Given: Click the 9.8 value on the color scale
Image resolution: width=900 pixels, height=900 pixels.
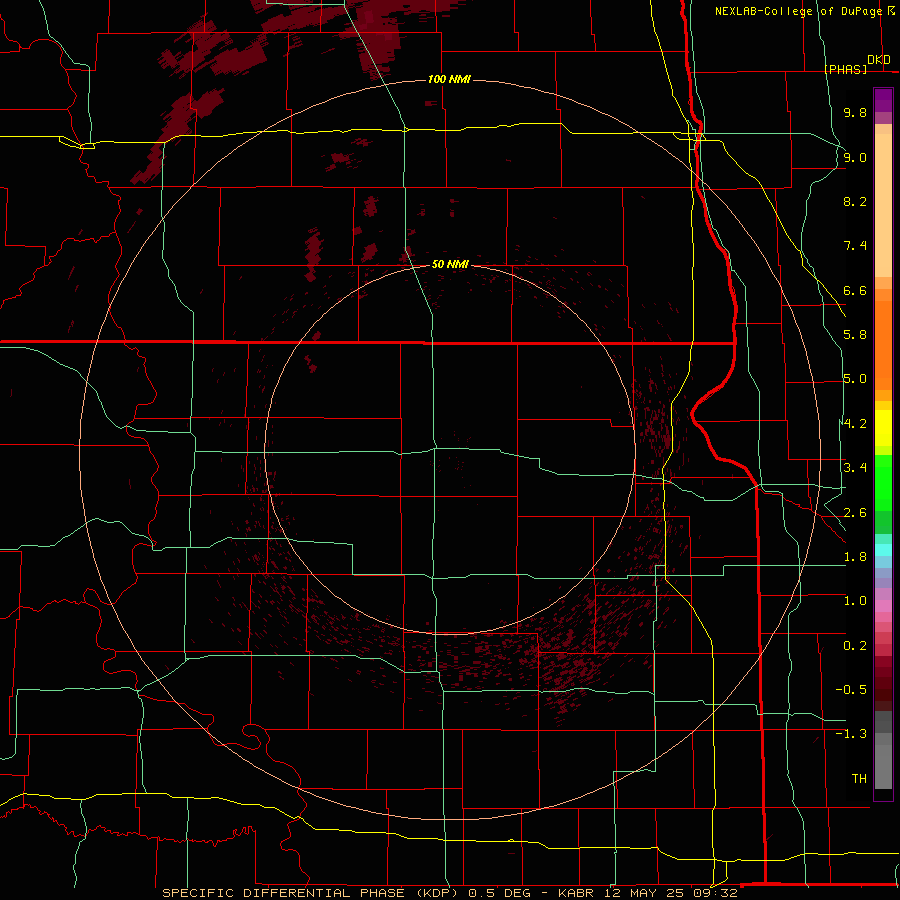Looking at the screenshot, I should point(855,112).
